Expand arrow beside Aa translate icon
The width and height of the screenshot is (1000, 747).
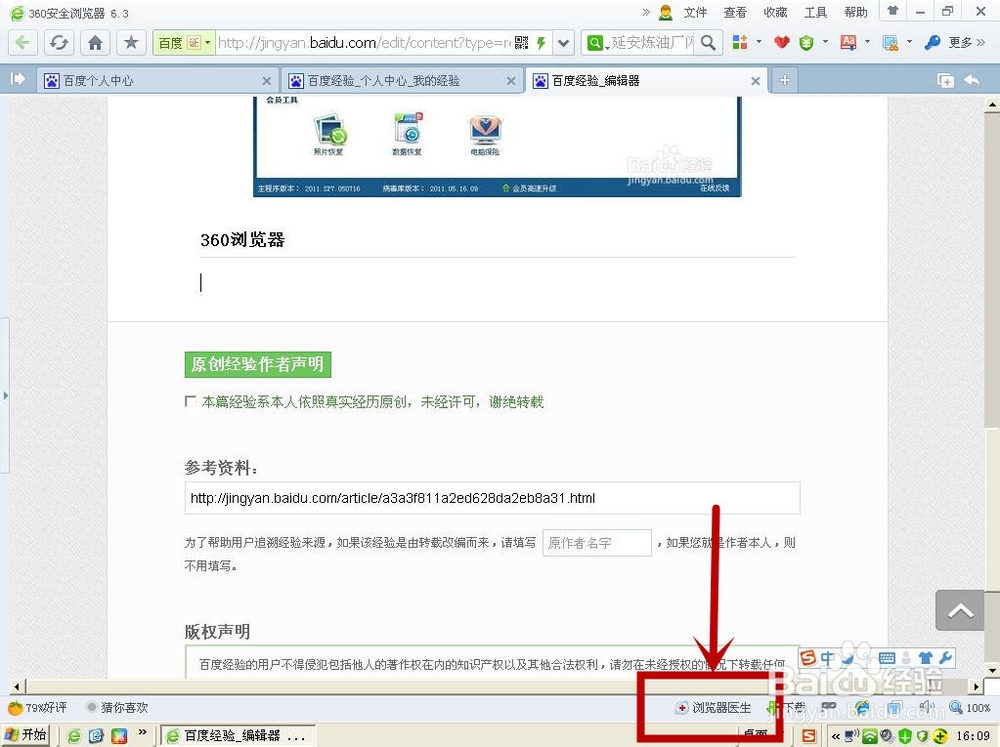[867, 42]
